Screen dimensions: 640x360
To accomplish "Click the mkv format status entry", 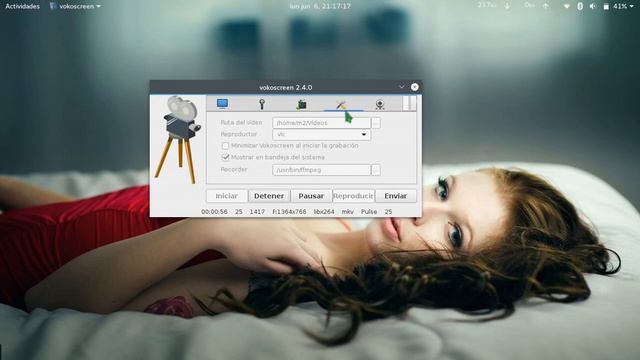I will [348, 212].
